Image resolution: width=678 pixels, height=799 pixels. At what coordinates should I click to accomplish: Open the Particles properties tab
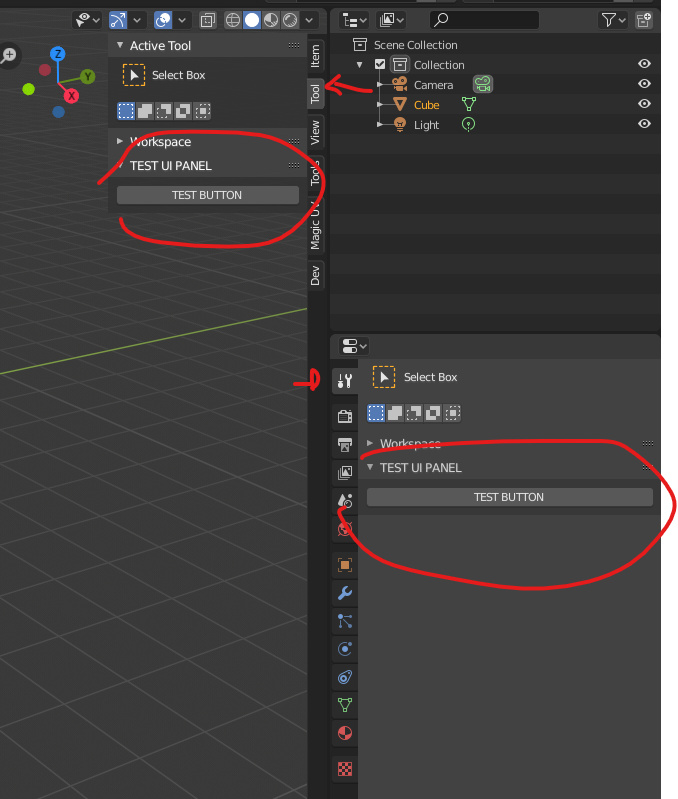click(x=345, y=621)
